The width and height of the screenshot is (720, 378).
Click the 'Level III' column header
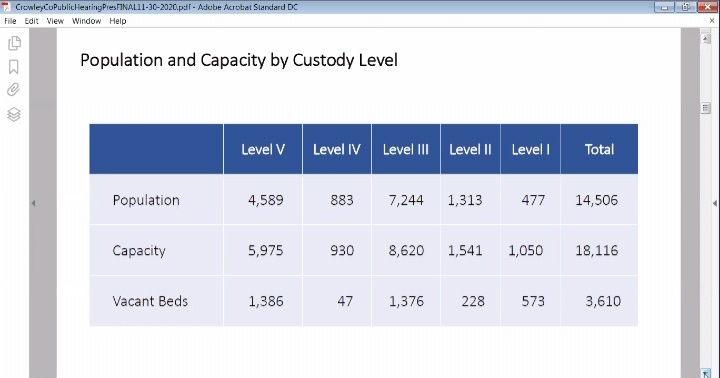[405, 149]
